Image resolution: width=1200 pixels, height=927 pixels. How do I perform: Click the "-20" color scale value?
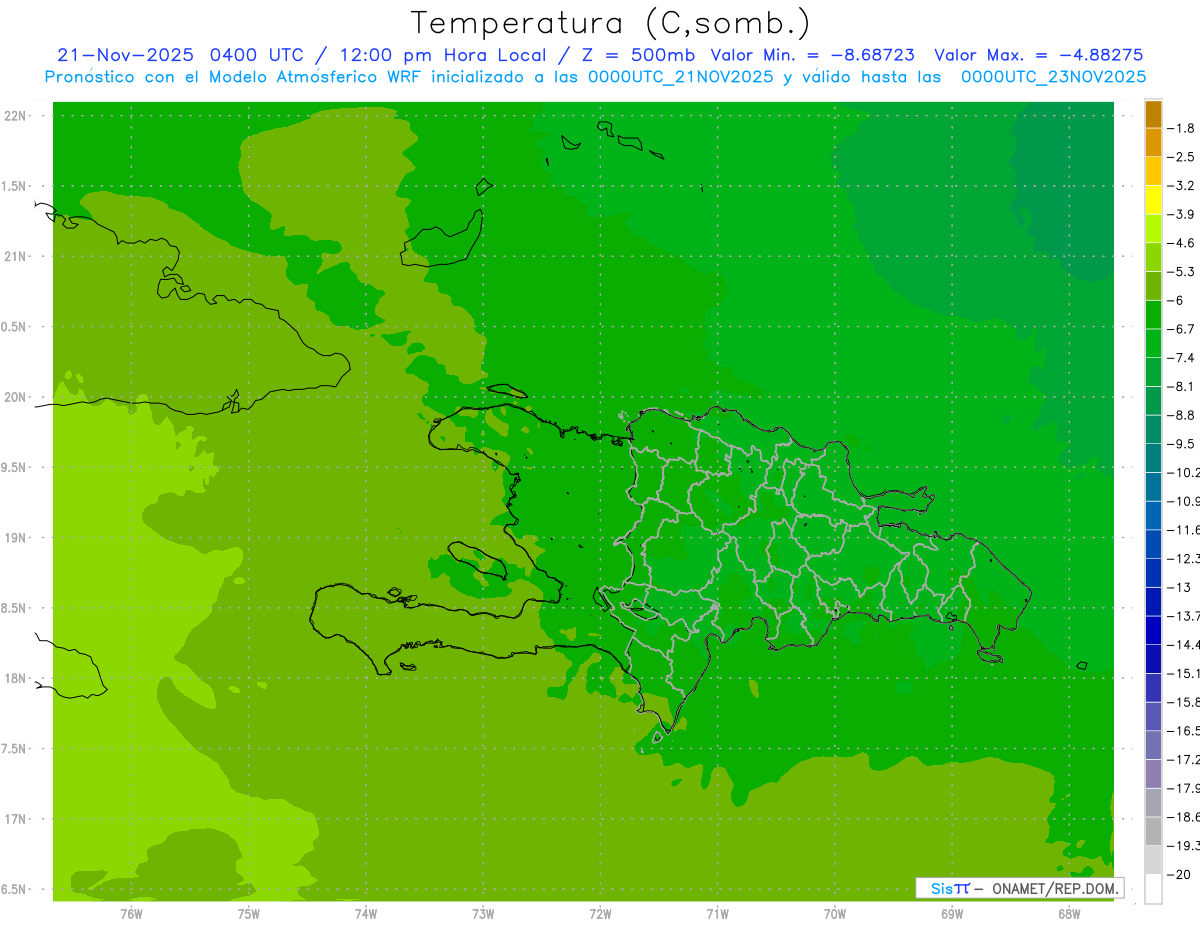[x=1180, y=875]
